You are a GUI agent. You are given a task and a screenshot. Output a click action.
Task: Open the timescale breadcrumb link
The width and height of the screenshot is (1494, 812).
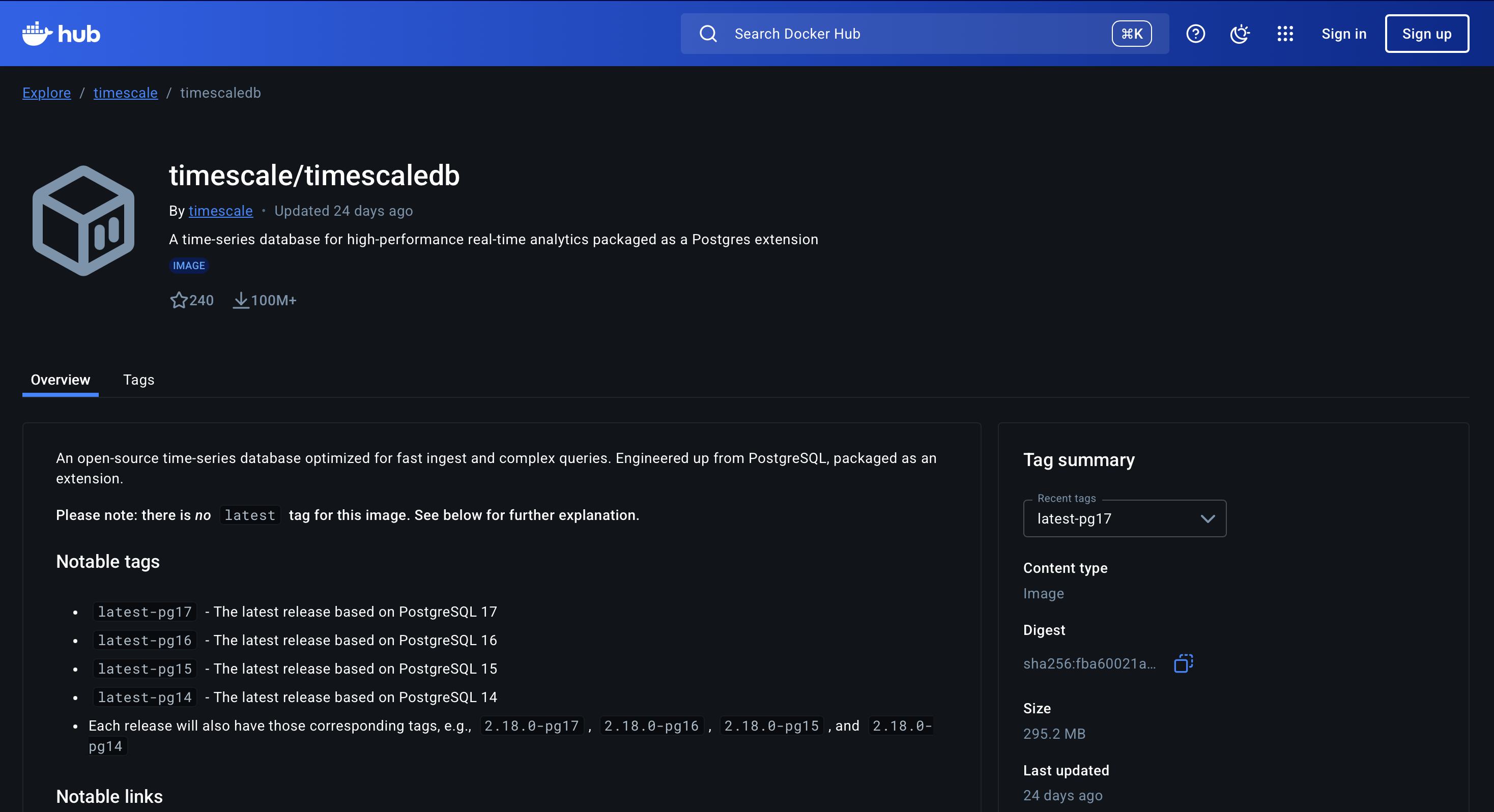click(125, 93)
